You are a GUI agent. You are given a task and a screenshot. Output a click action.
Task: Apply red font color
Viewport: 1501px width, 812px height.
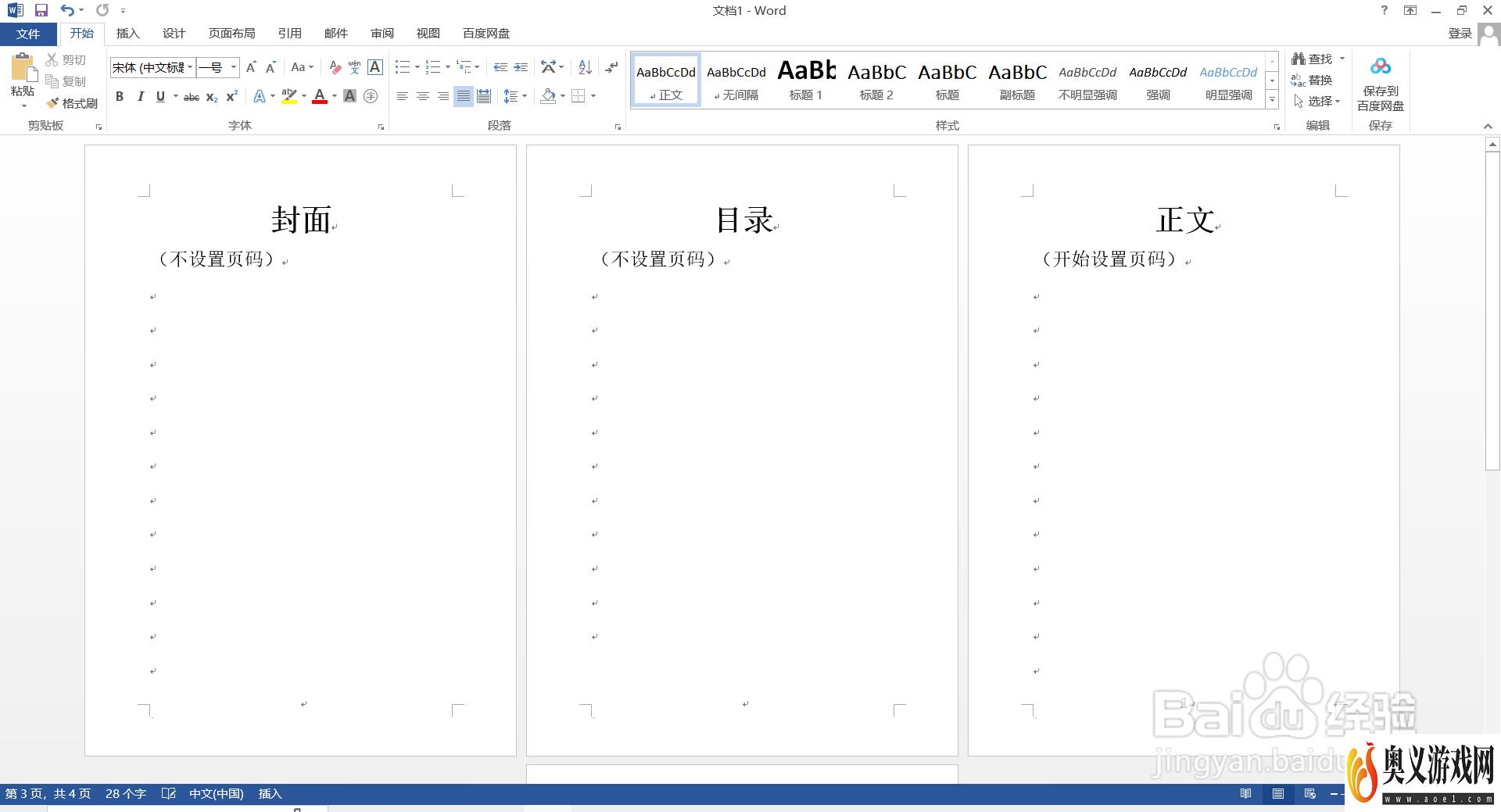pyautogui.click(x=319, y=96)
